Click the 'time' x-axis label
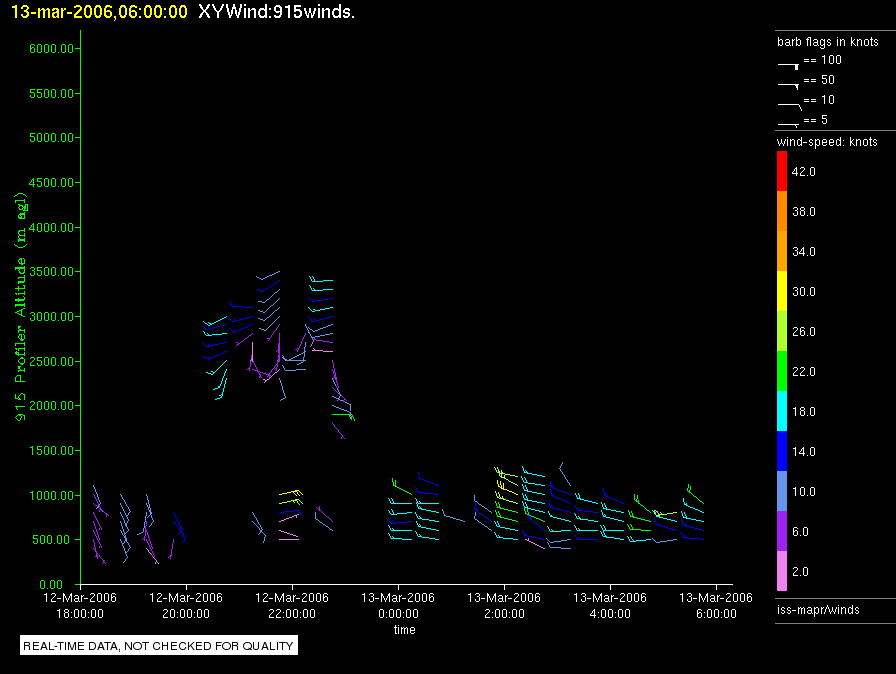Viewport: 896px width, 674px height. point(405,629)
